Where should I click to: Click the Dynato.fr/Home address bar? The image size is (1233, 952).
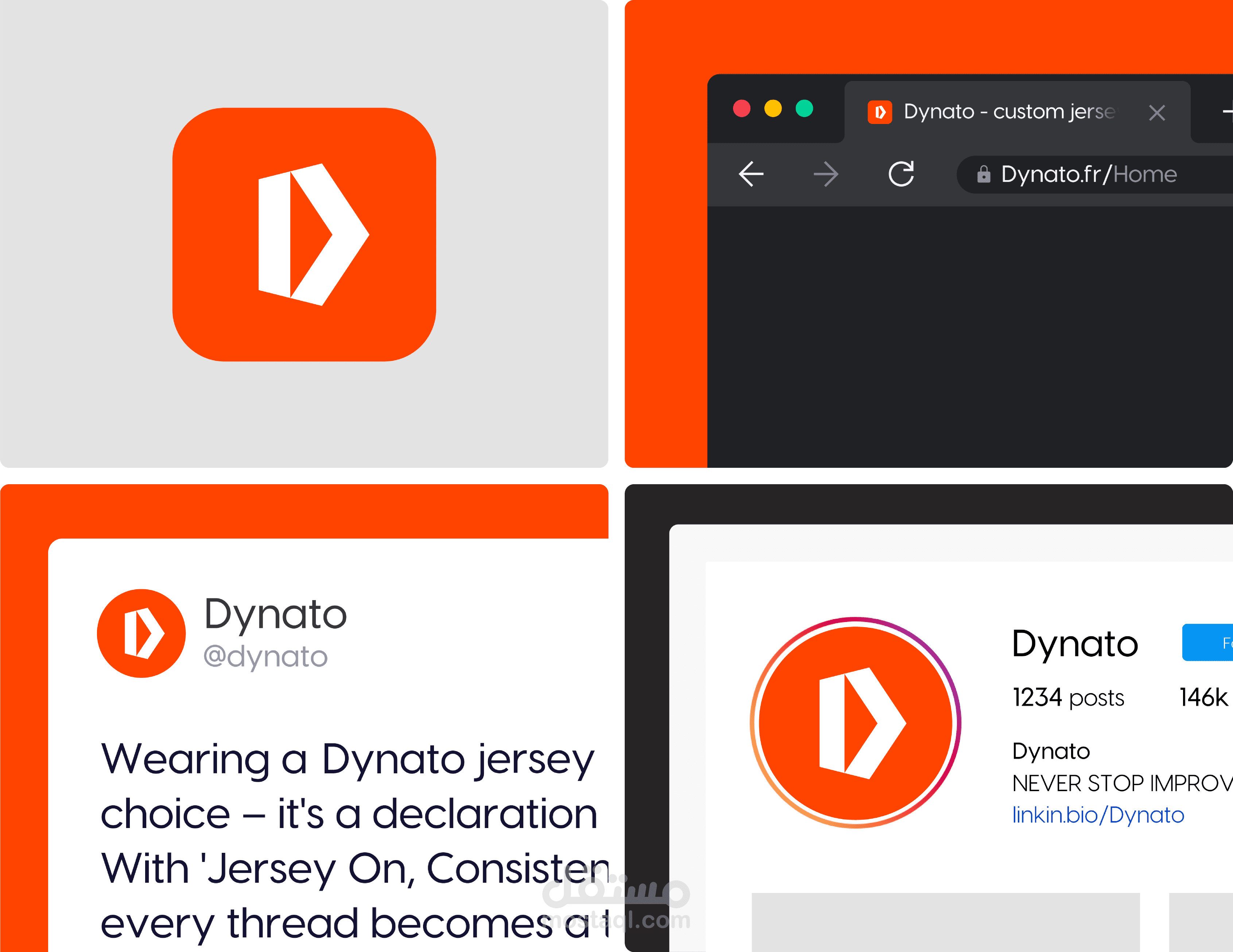[1090, 174]
